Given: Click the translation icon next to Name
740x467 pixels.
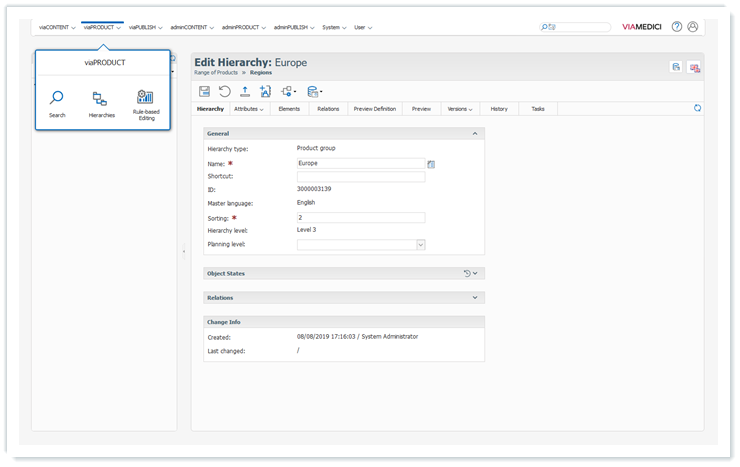Looking at the screenshot, I should (431, 163).
